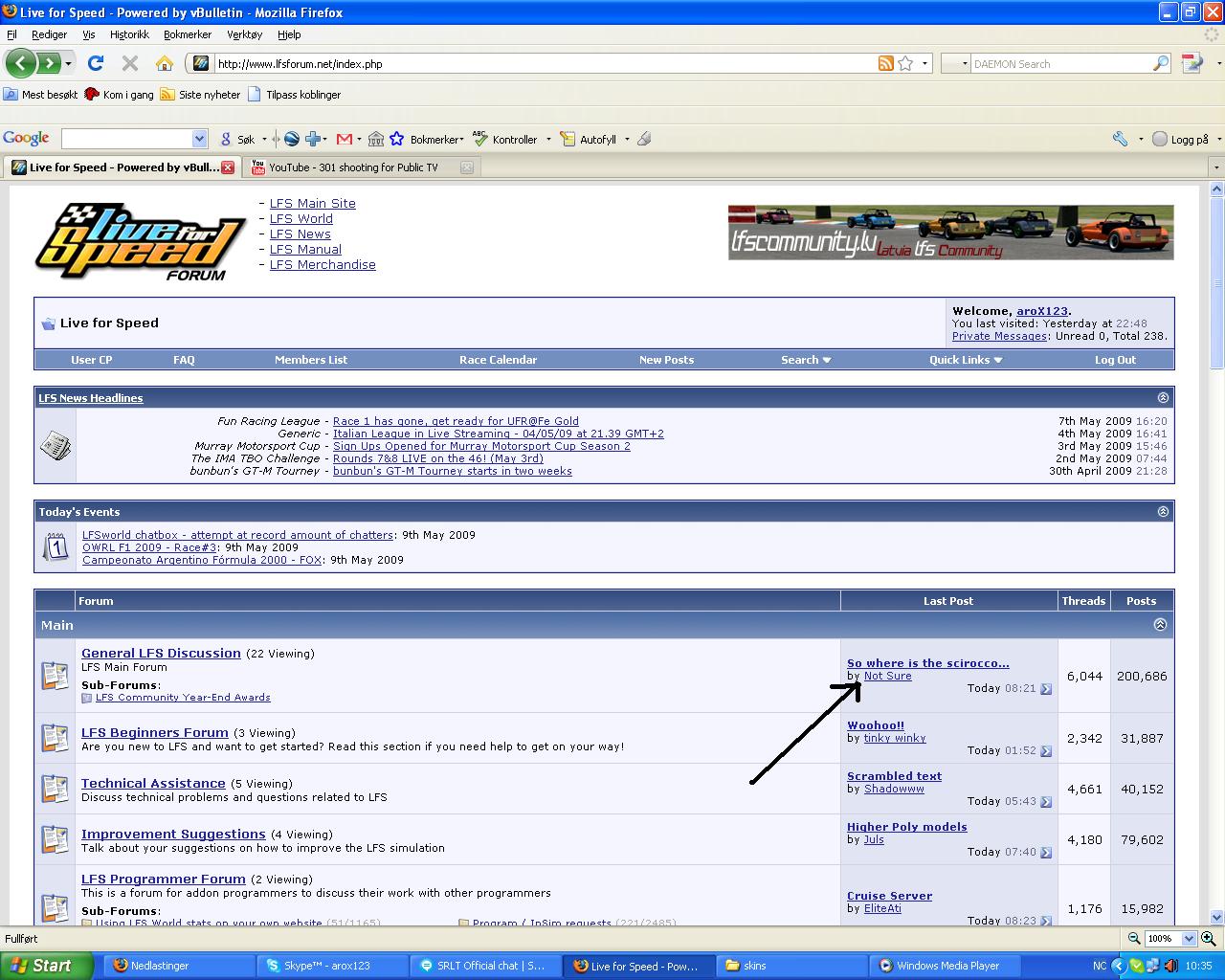1225x980 pixels.
Task: Open Gmail icon in the Google toolbar
Action: (x=345, y=139)
